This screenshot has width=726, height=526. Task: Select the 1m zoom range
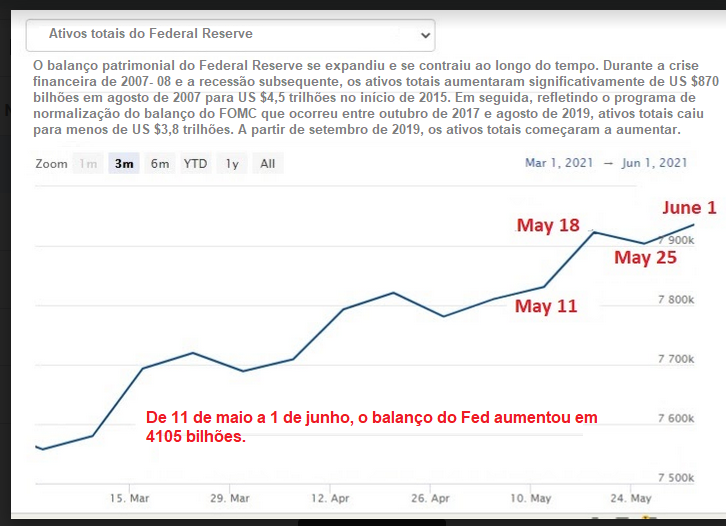[x=89, y=164]
